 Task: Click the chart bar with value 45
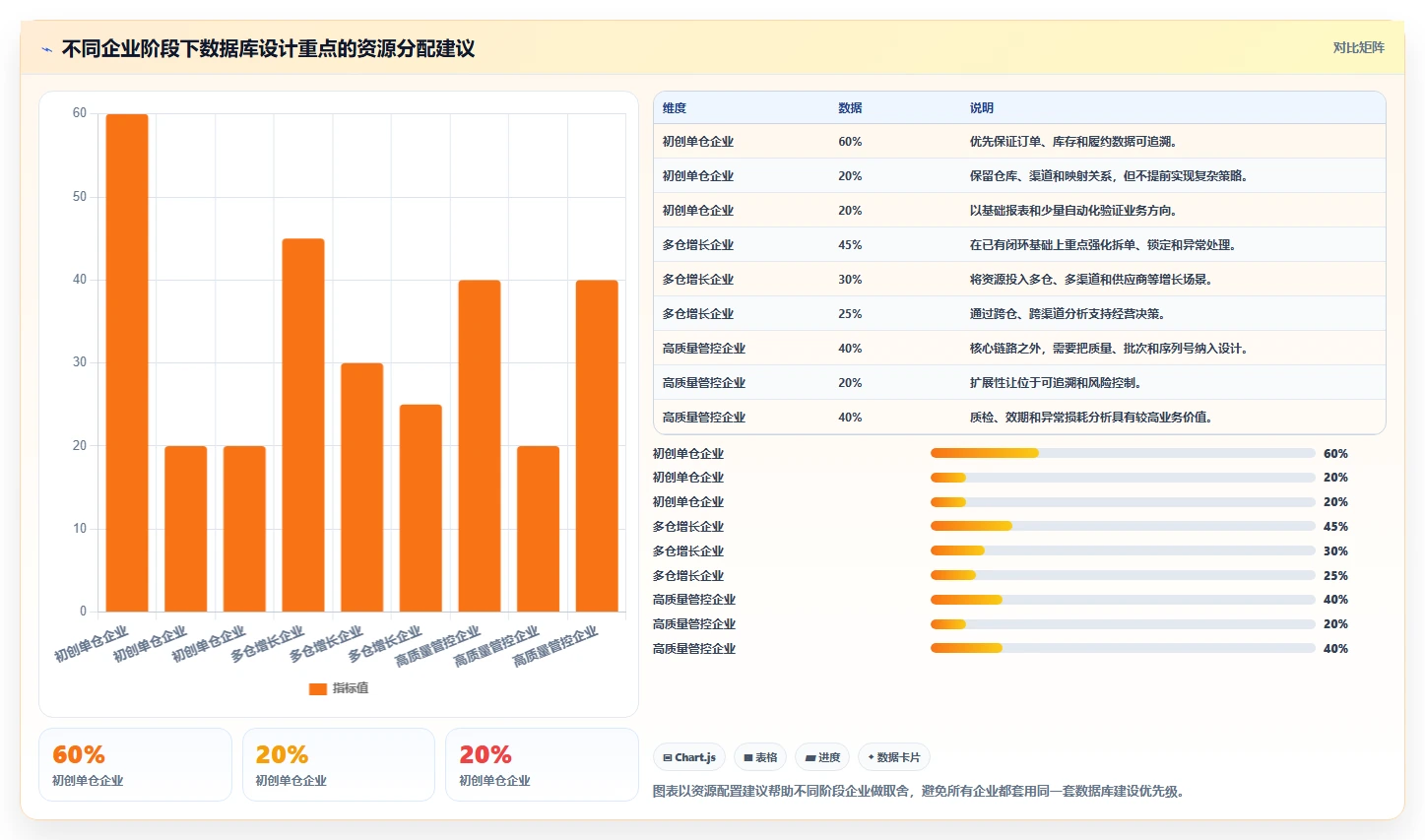click(303, 425)
